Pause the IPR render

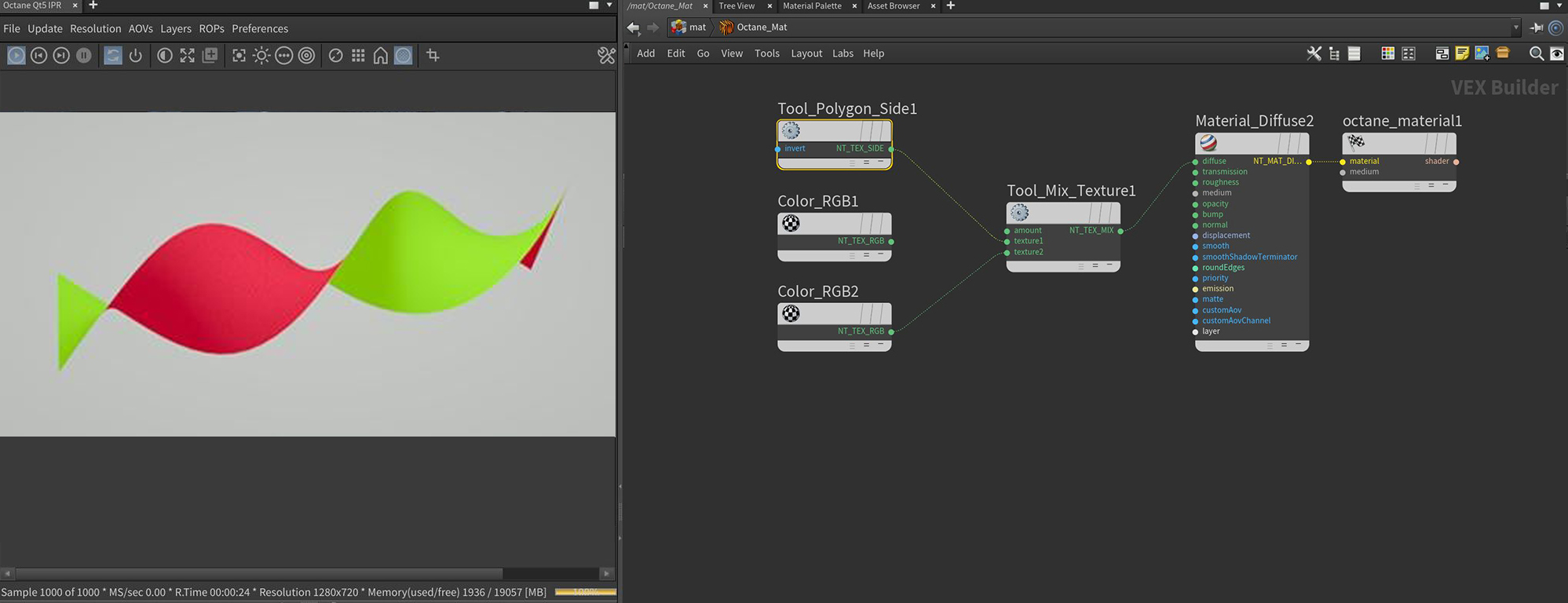(x=84, y=56)
